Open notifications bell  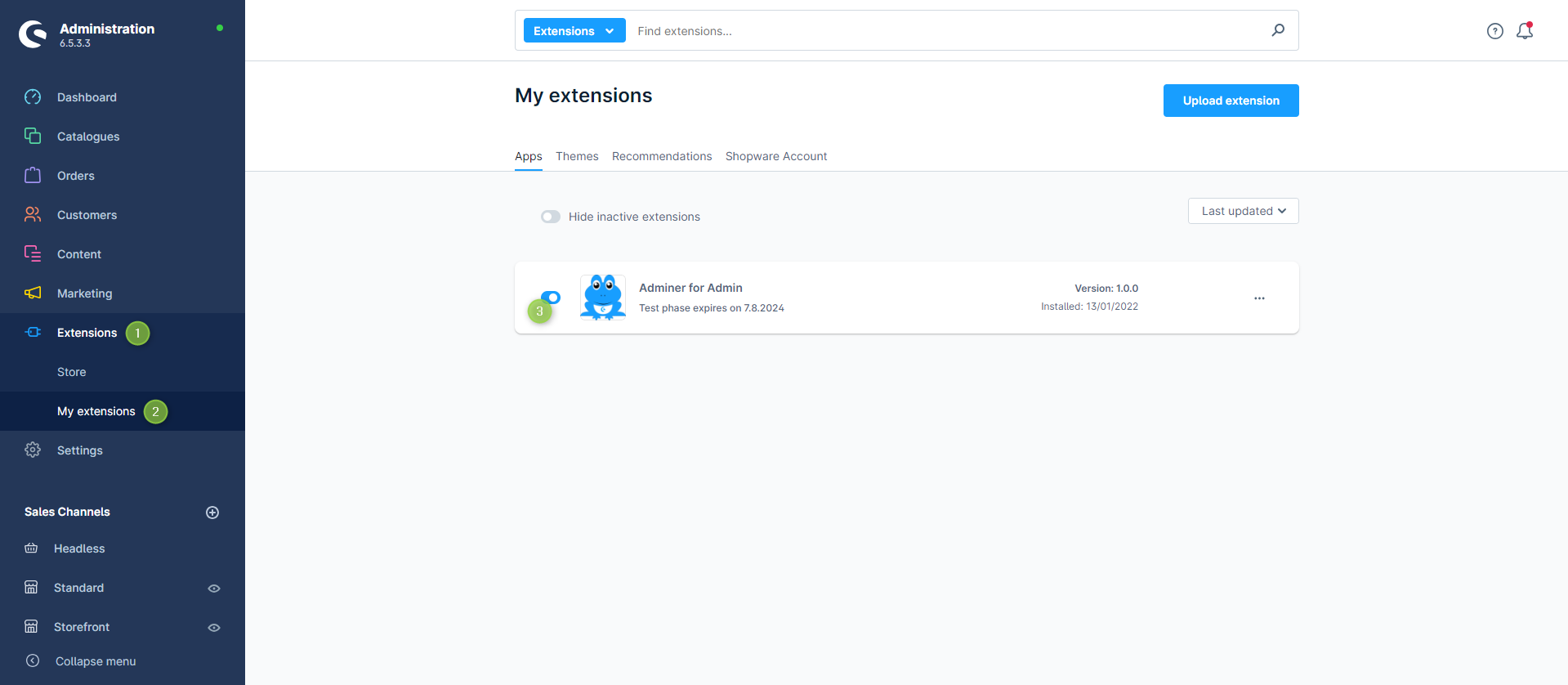pos(1525,31)
